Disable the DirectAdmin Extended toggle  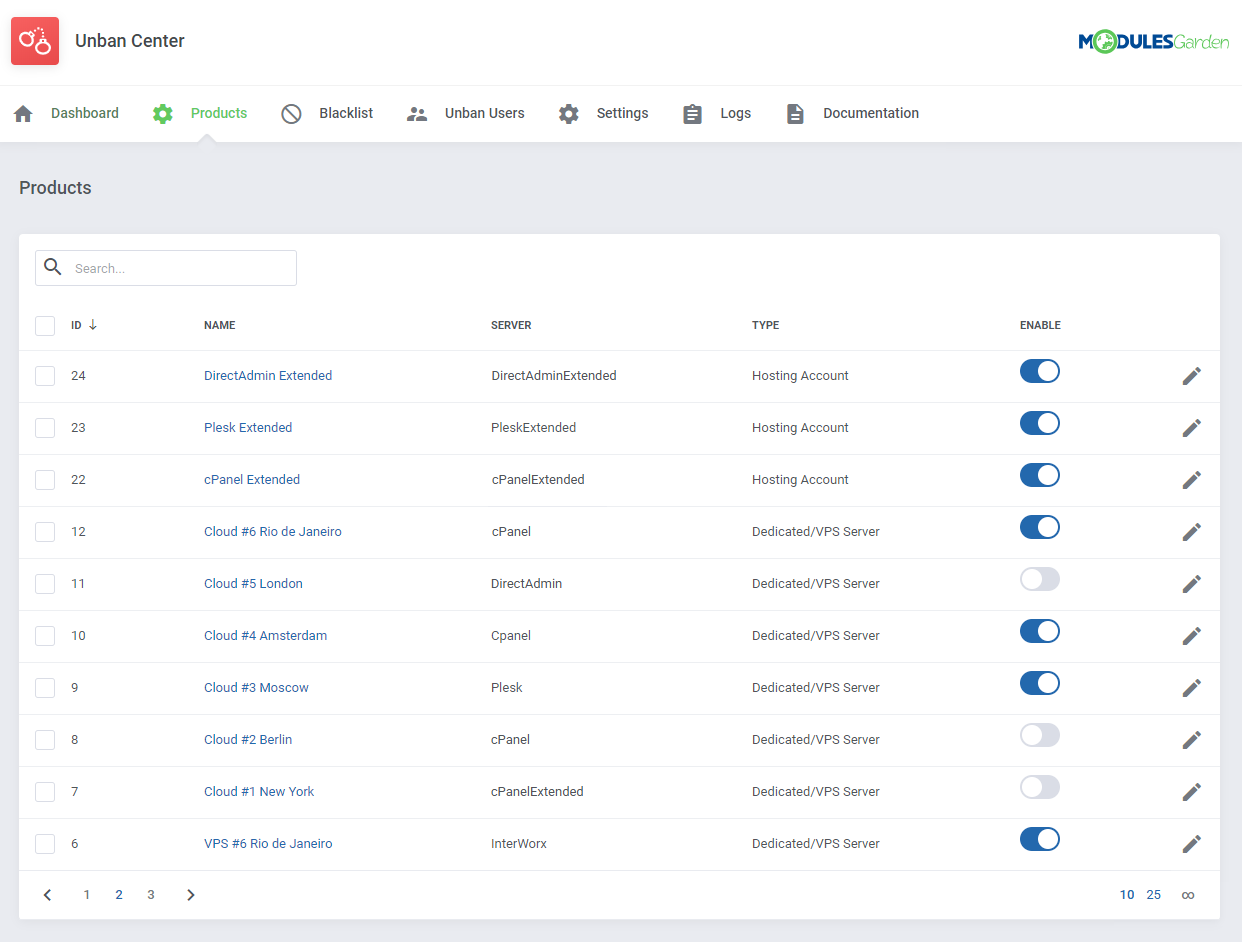coord(1039,371)
